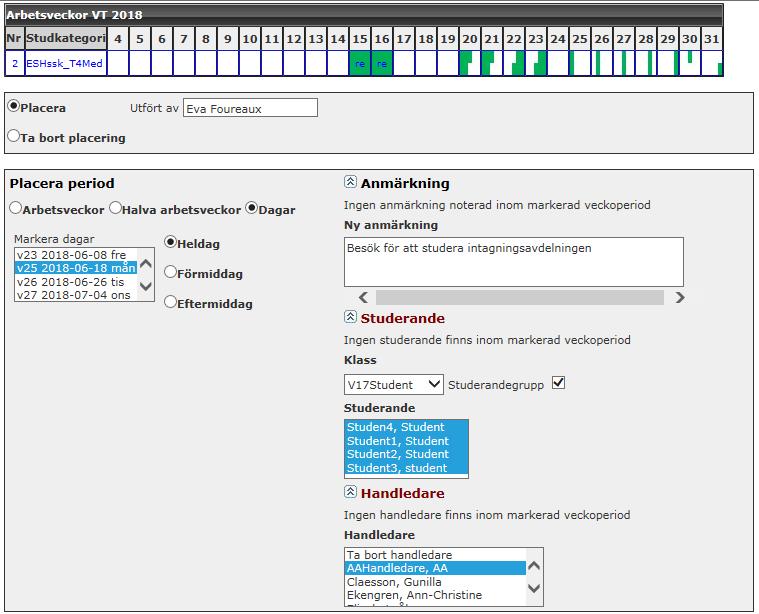Click the empty week 4 cell

(118, 63)
